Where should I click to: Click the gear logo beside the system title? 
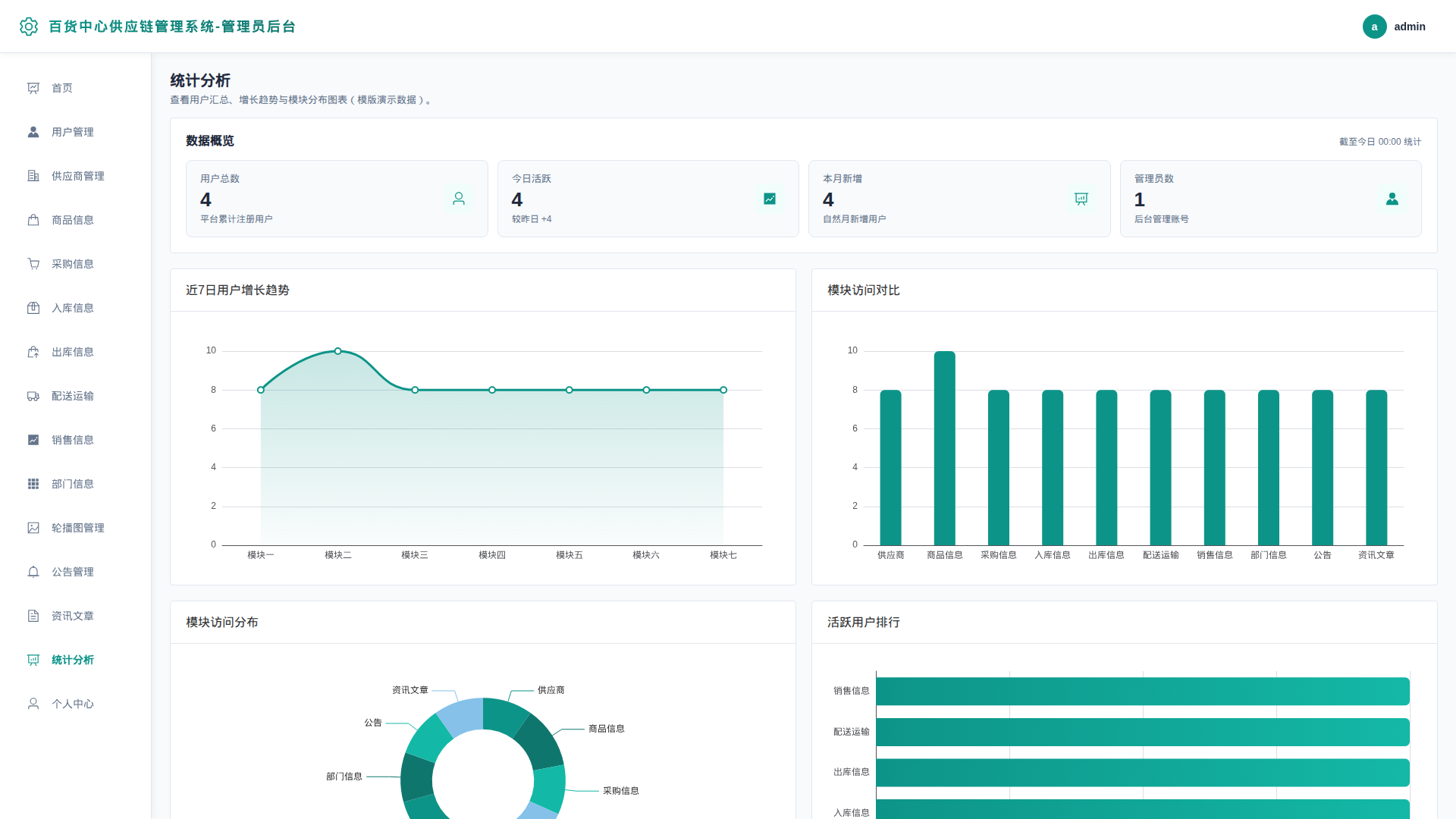coord(29,27)
